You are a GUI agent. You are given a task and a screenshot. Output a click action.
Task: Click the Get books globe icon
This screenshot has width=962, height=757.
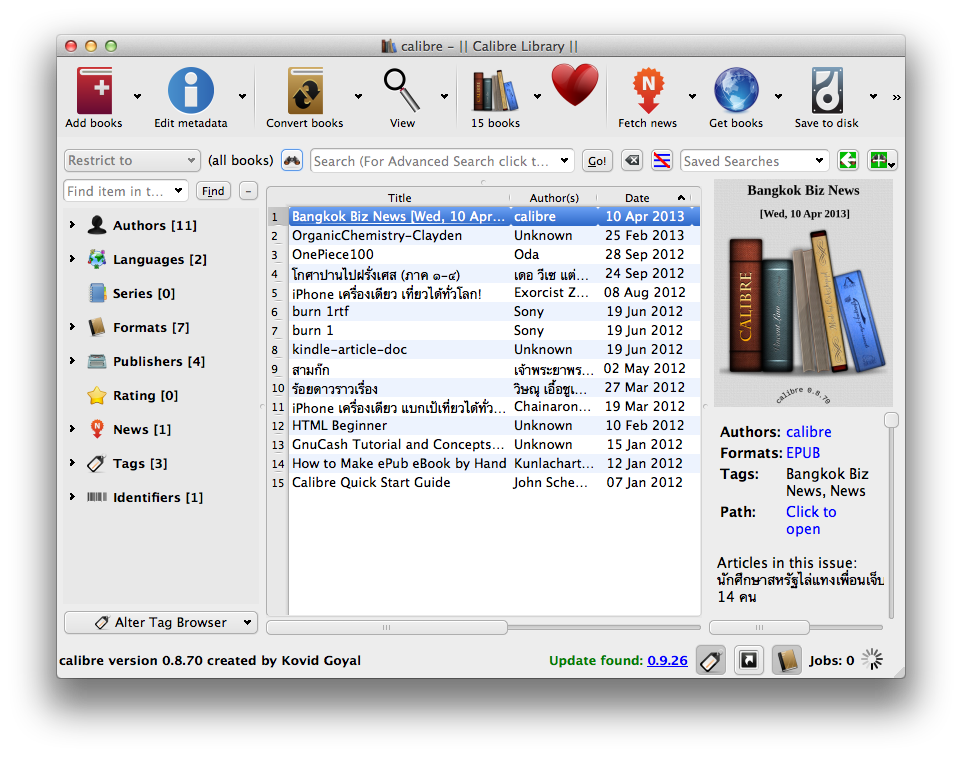click(x=735, y=91)
